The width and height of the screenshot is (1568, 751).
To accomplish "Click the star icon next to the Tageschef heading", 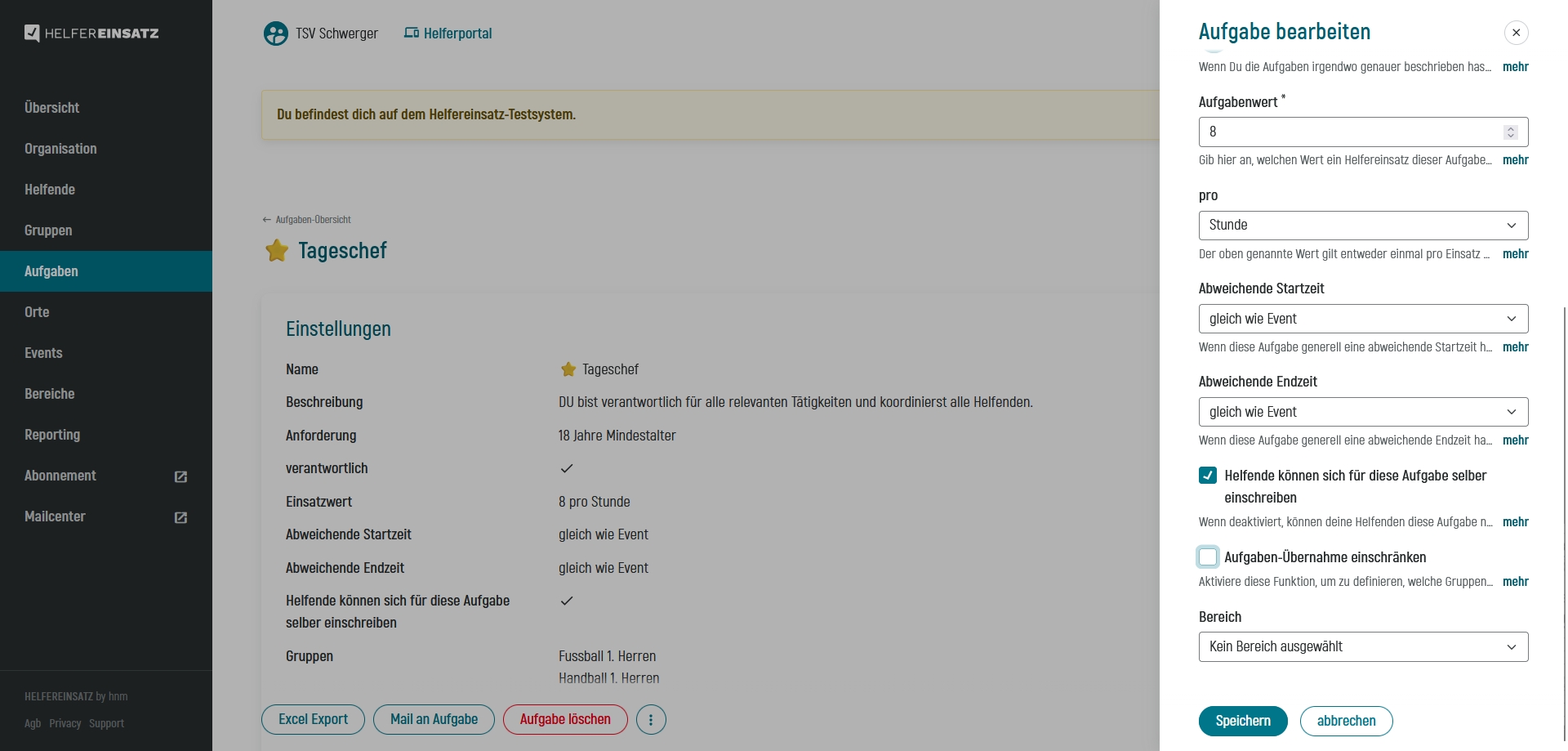I will pyautogui.click(x=277, y=251).
